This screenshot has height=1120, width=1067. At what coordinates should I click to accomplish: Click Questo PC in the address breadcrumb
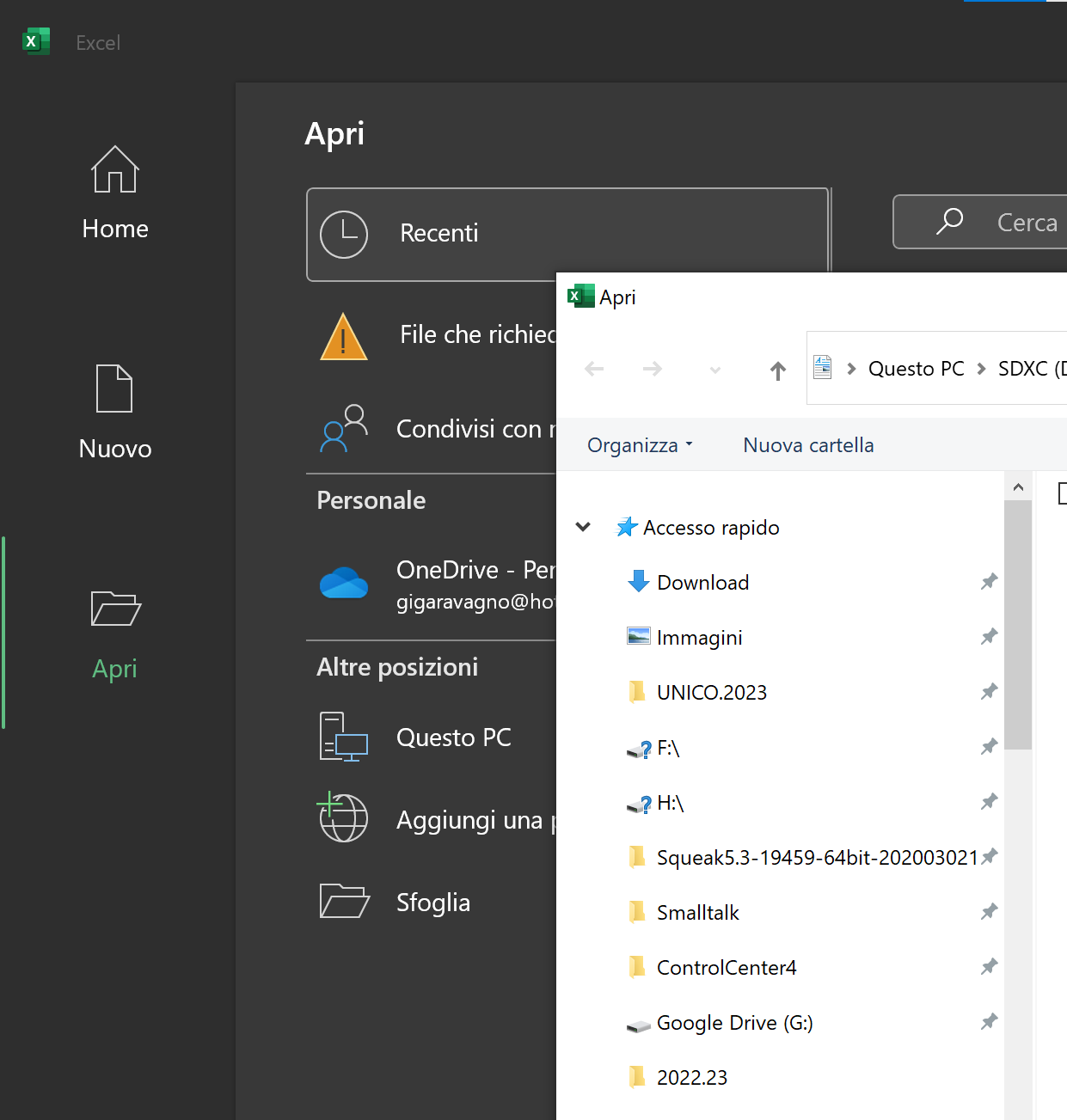pos(917,369)
